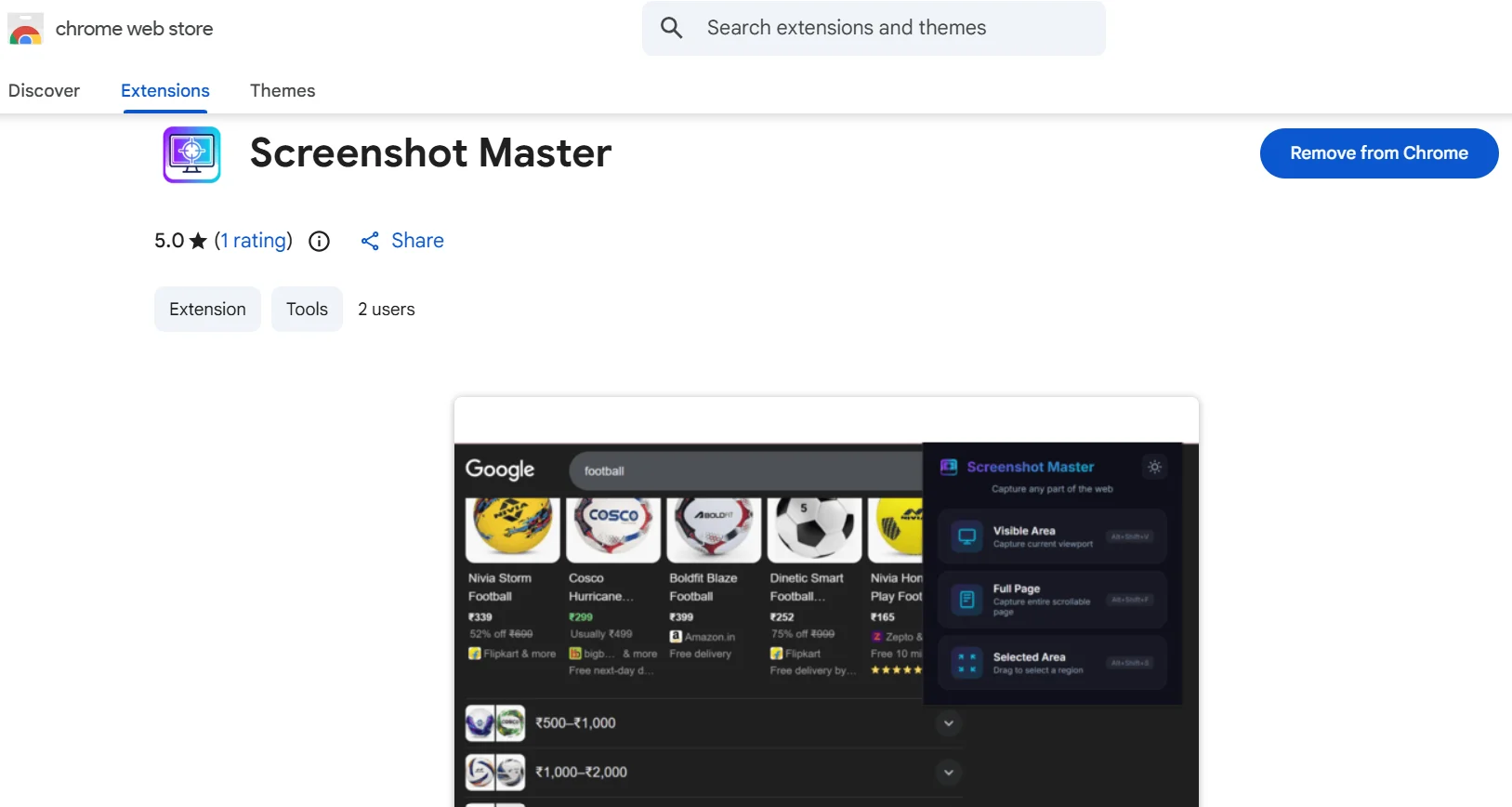Select the Tools category chip

307,309
